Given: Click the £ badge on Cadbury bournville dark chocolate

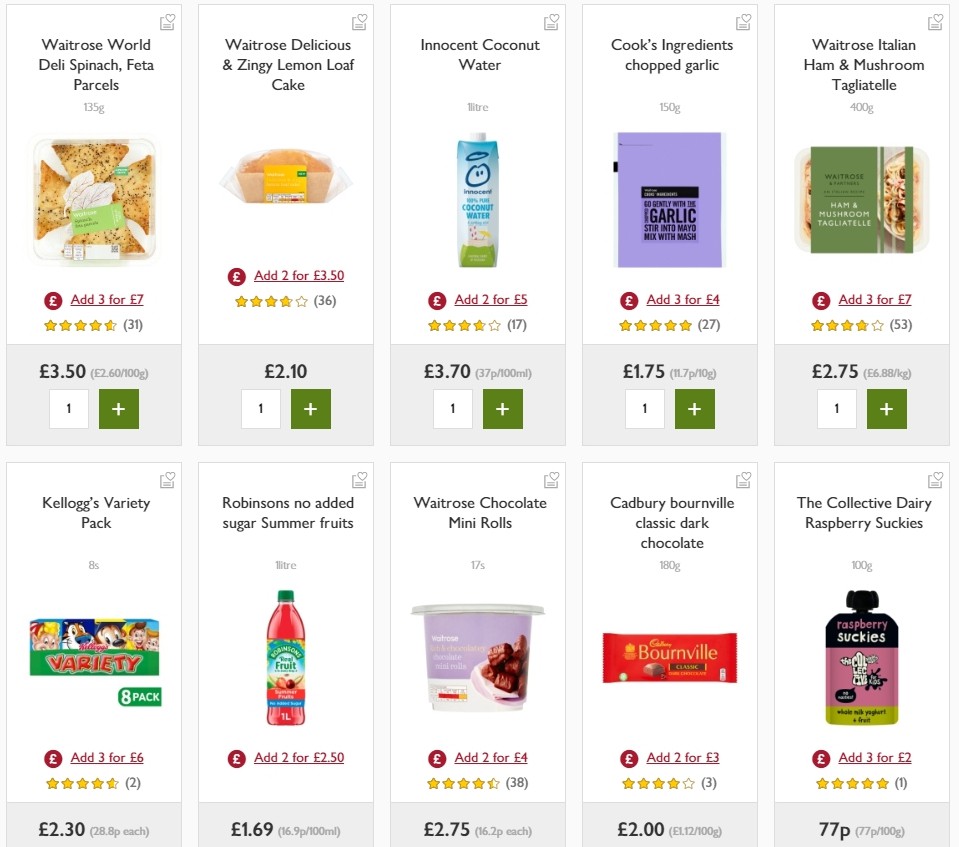Looking at the screenshot, I should point(628,757).
